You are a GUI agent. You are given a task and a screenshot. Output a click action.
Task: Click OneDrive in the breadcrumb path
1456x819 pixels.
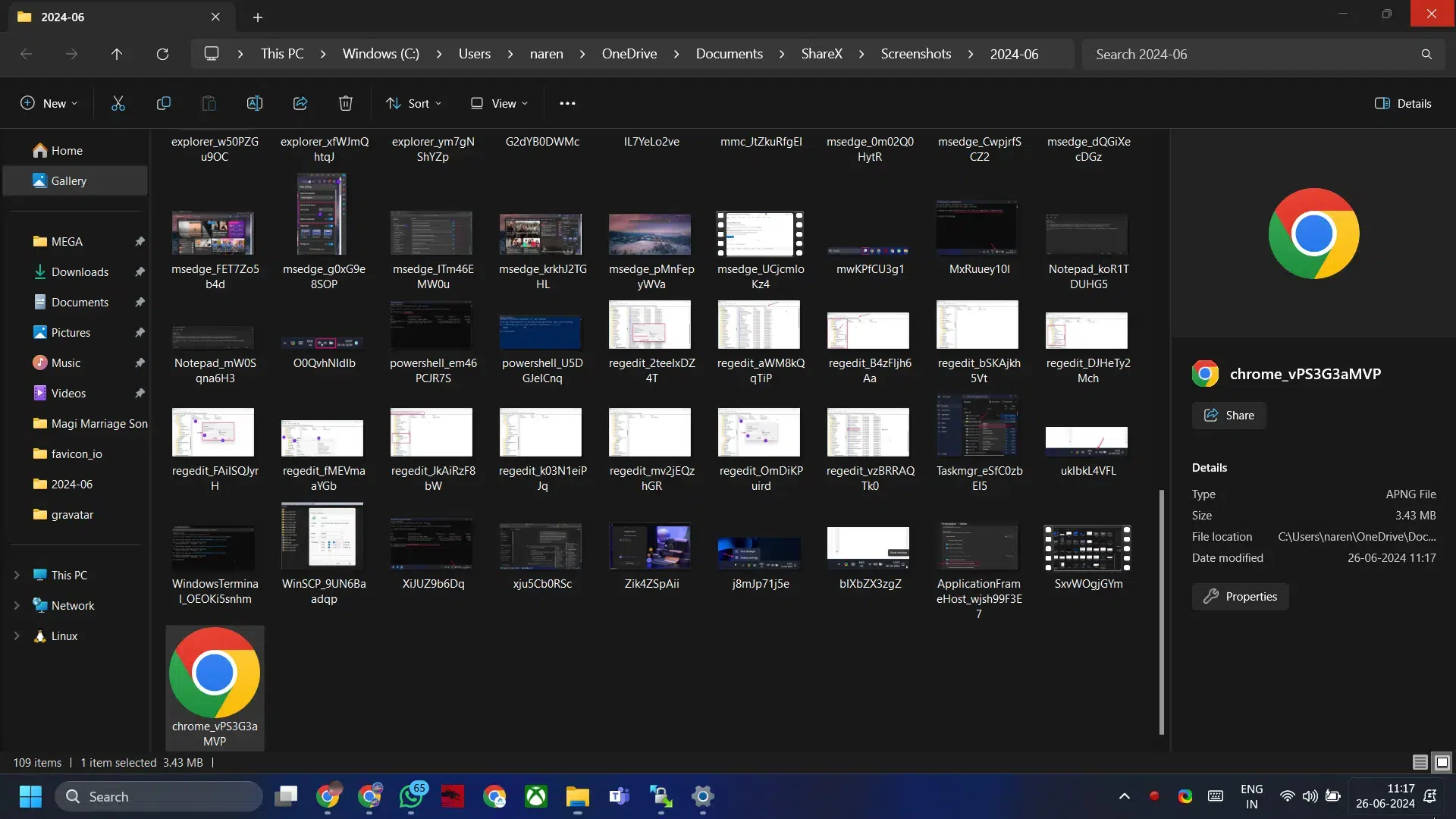point(629,54)
